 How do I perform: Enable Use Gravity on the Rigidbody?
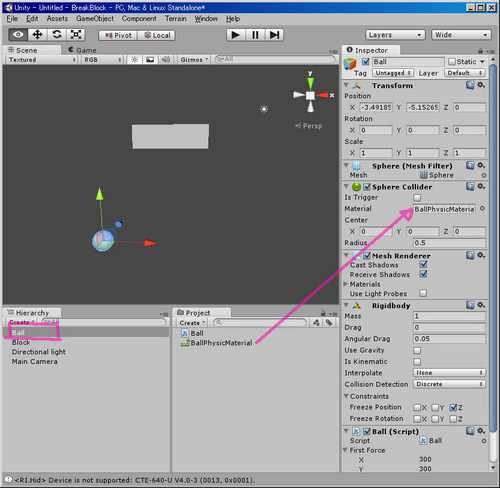tap(417, 350)
